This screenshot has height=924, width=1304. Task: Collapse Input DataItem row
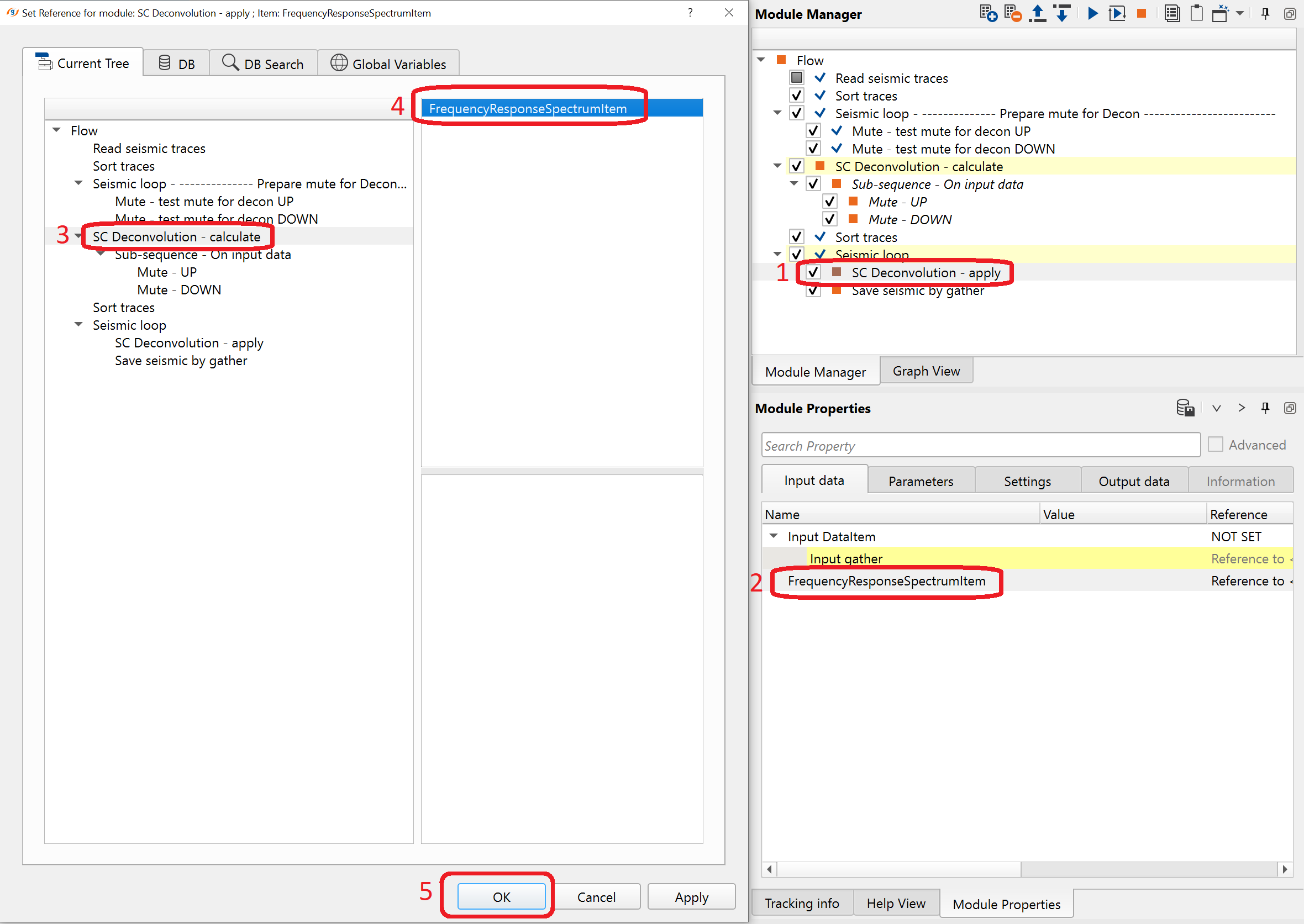click(x=773, y=536)
